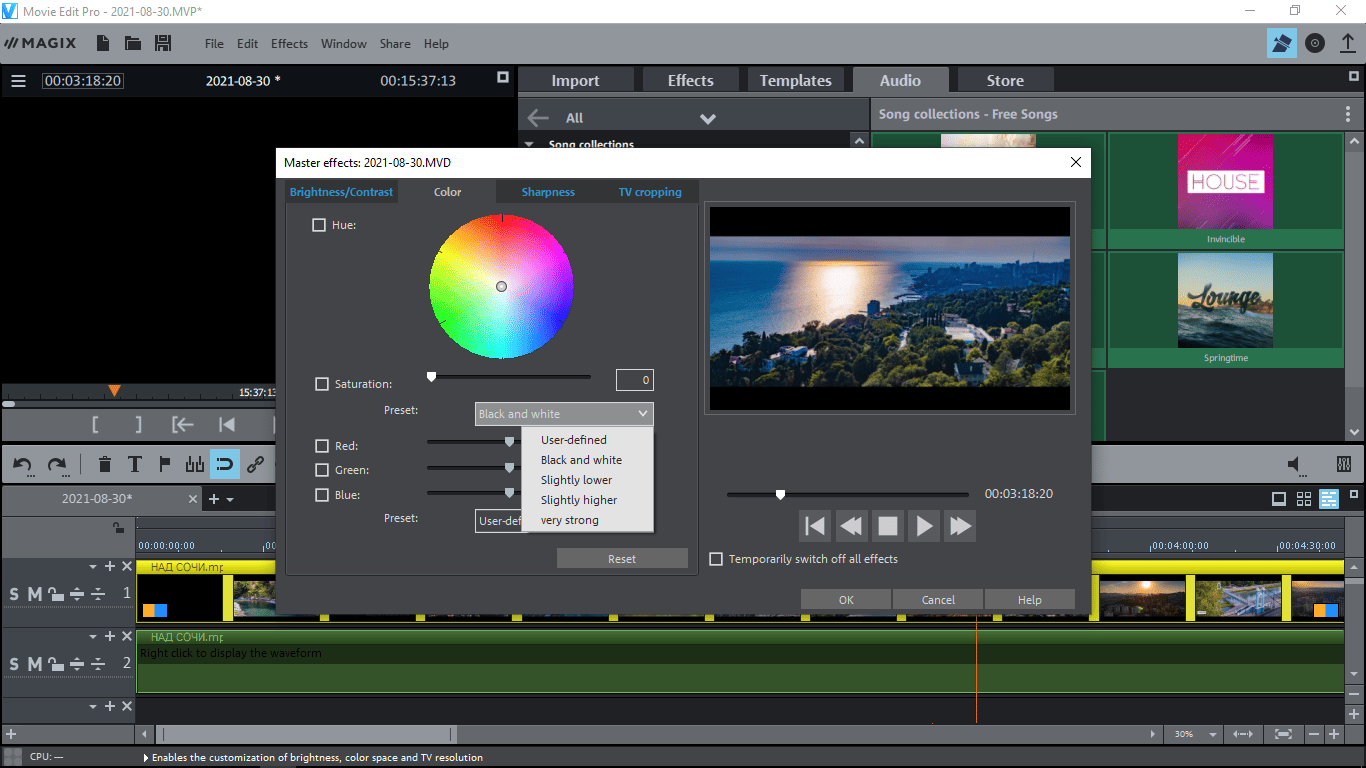This screenshot has width=1366, height=768.
Task: Click OK in Master effects dialog
Action: 846,600
